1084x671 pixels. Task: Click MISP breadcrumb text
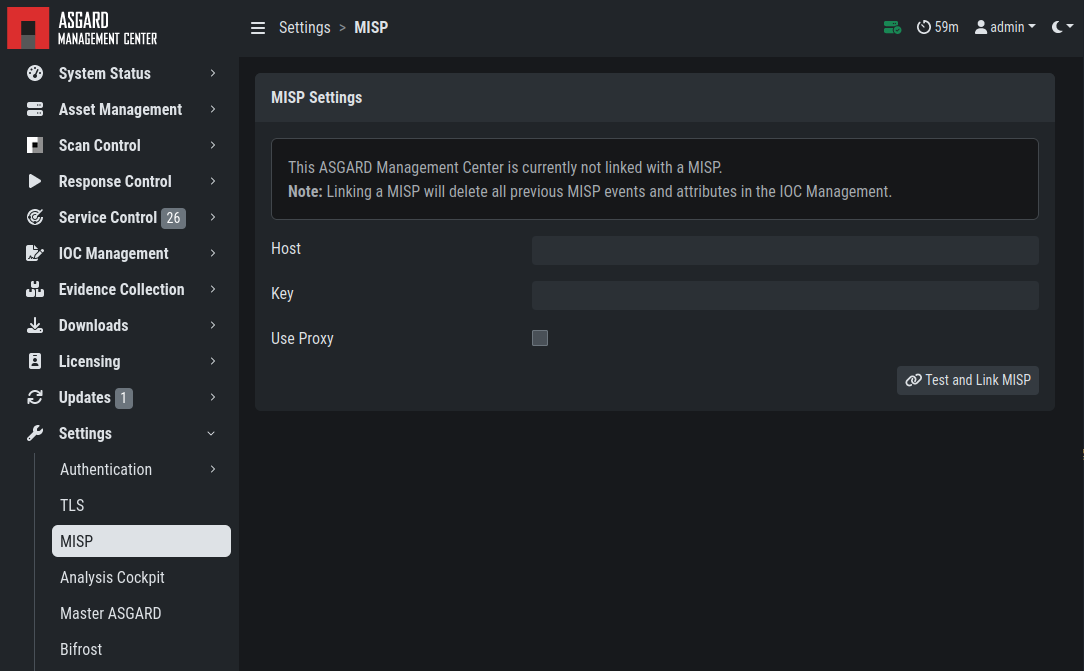[x=371, y=28]
